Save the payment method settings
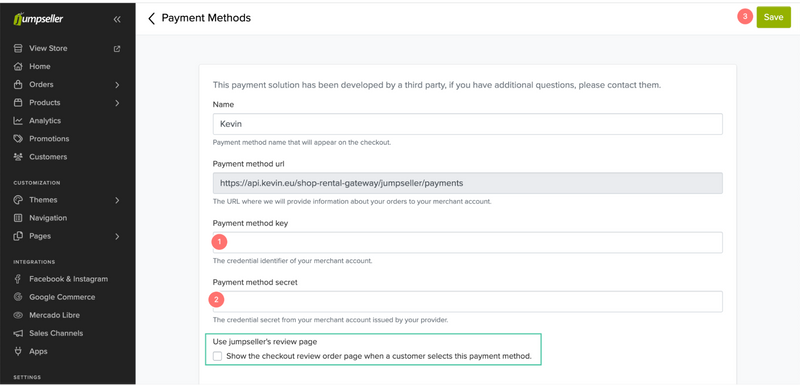This screenshot has height=385, width=800. (773, 17)
